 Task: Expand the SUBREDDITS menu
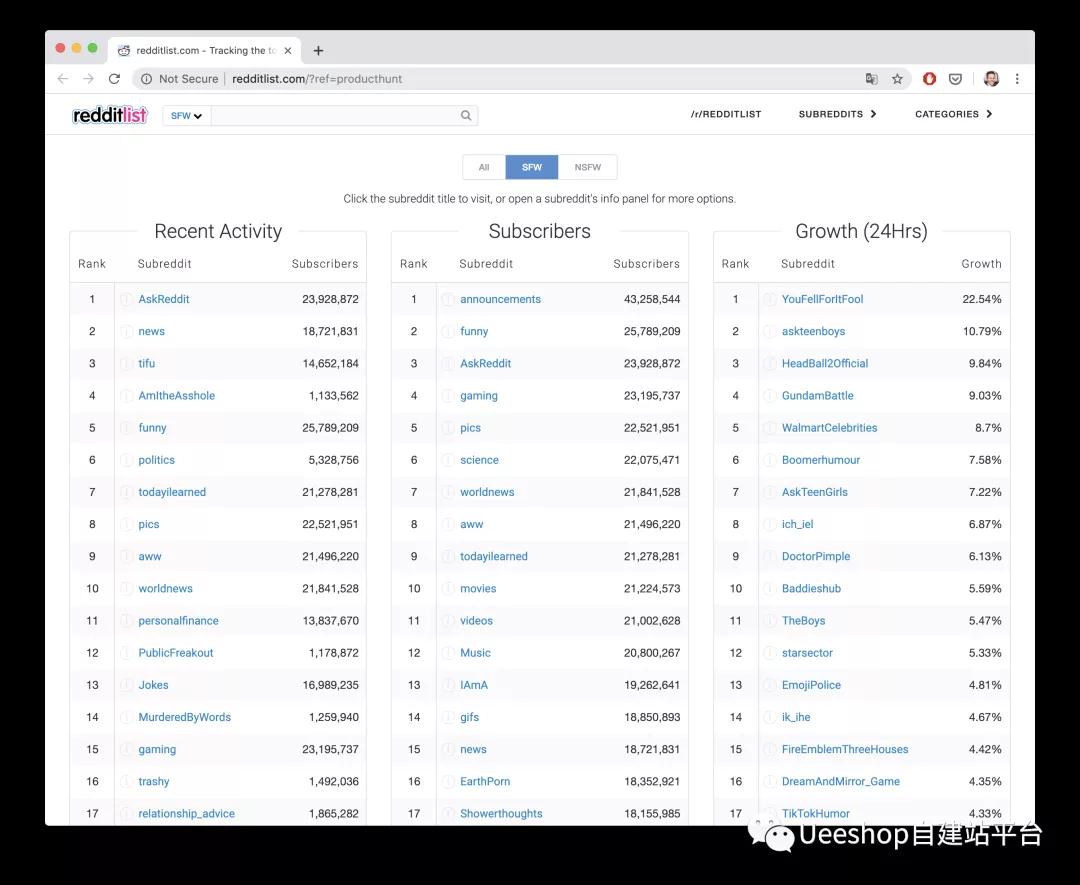pos(837,114)
